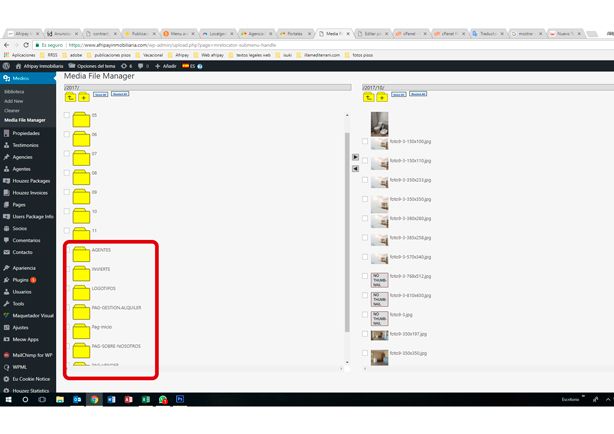Tick the checkbox next to folder 08

click(x=67, y=172)
